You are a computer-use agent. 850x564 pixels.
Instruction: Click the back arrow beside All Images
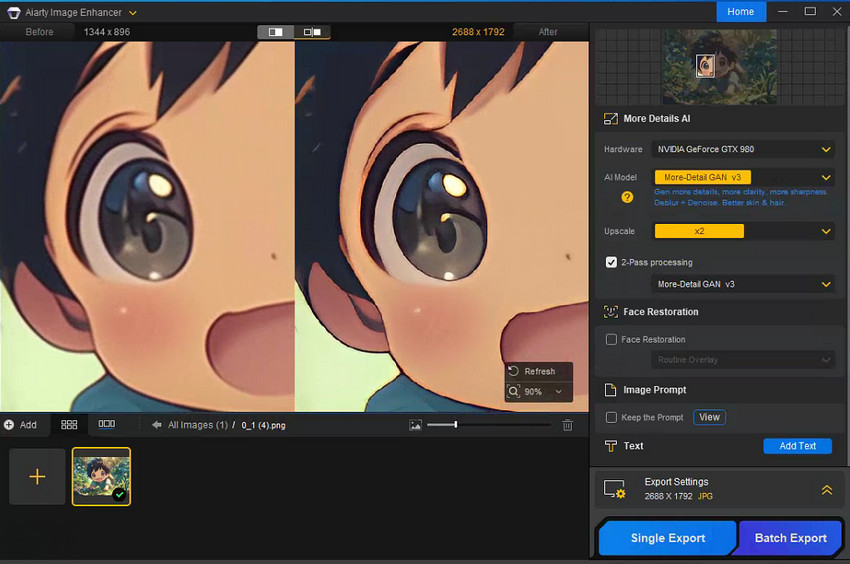point(157,425)
